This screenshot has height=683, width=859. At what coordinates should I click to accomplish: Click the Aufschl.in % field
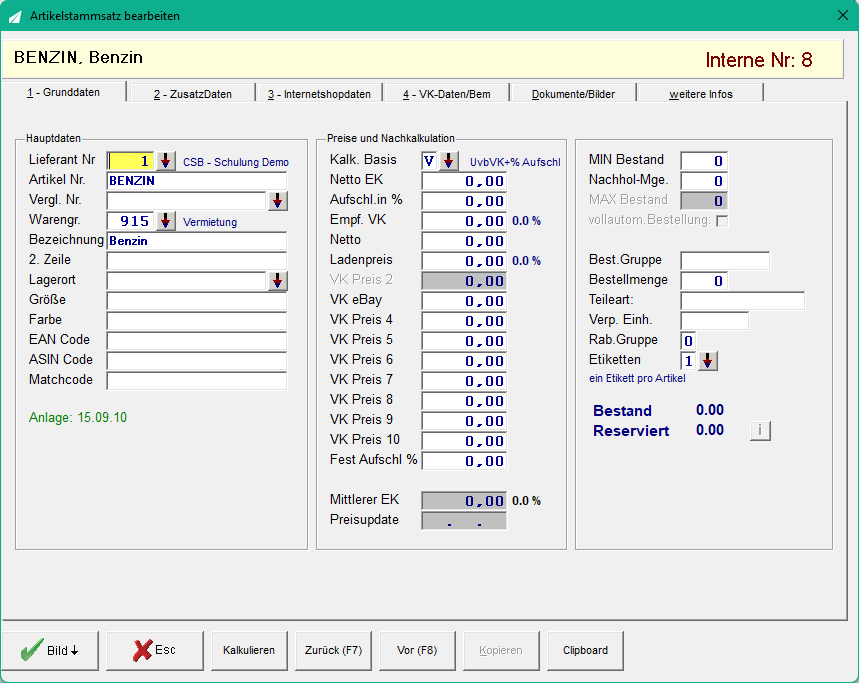click(464, 201)
